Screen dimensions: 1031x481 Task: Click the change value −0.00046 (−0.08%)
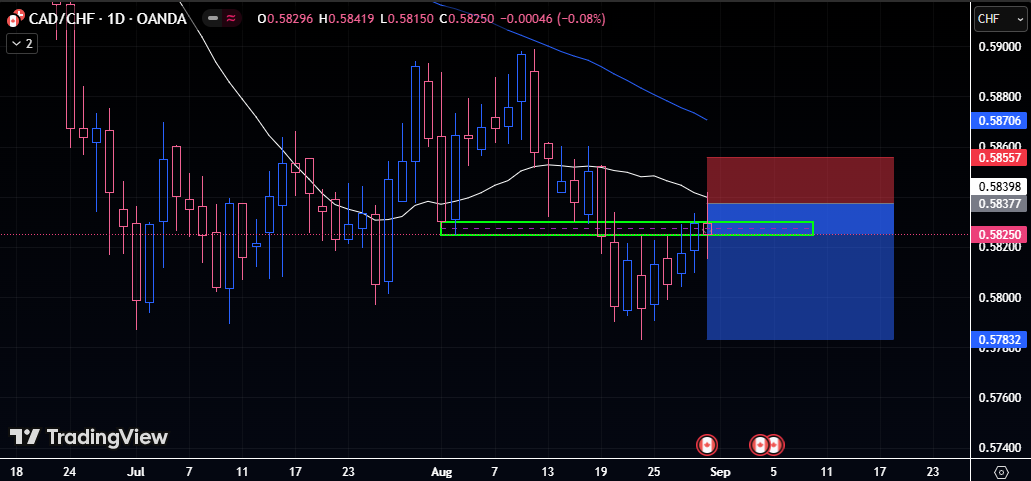point(552,19)
